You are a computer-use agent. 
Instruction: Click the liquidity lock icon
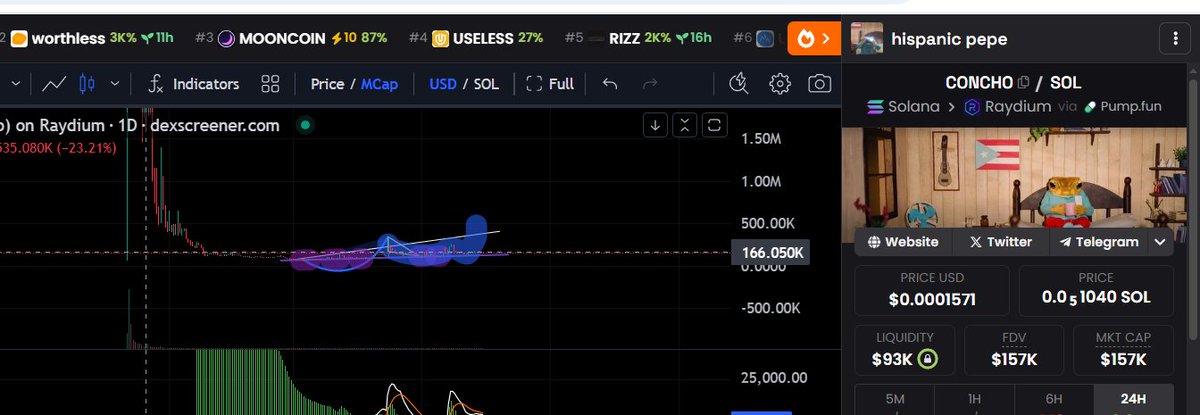pos(929,358)
